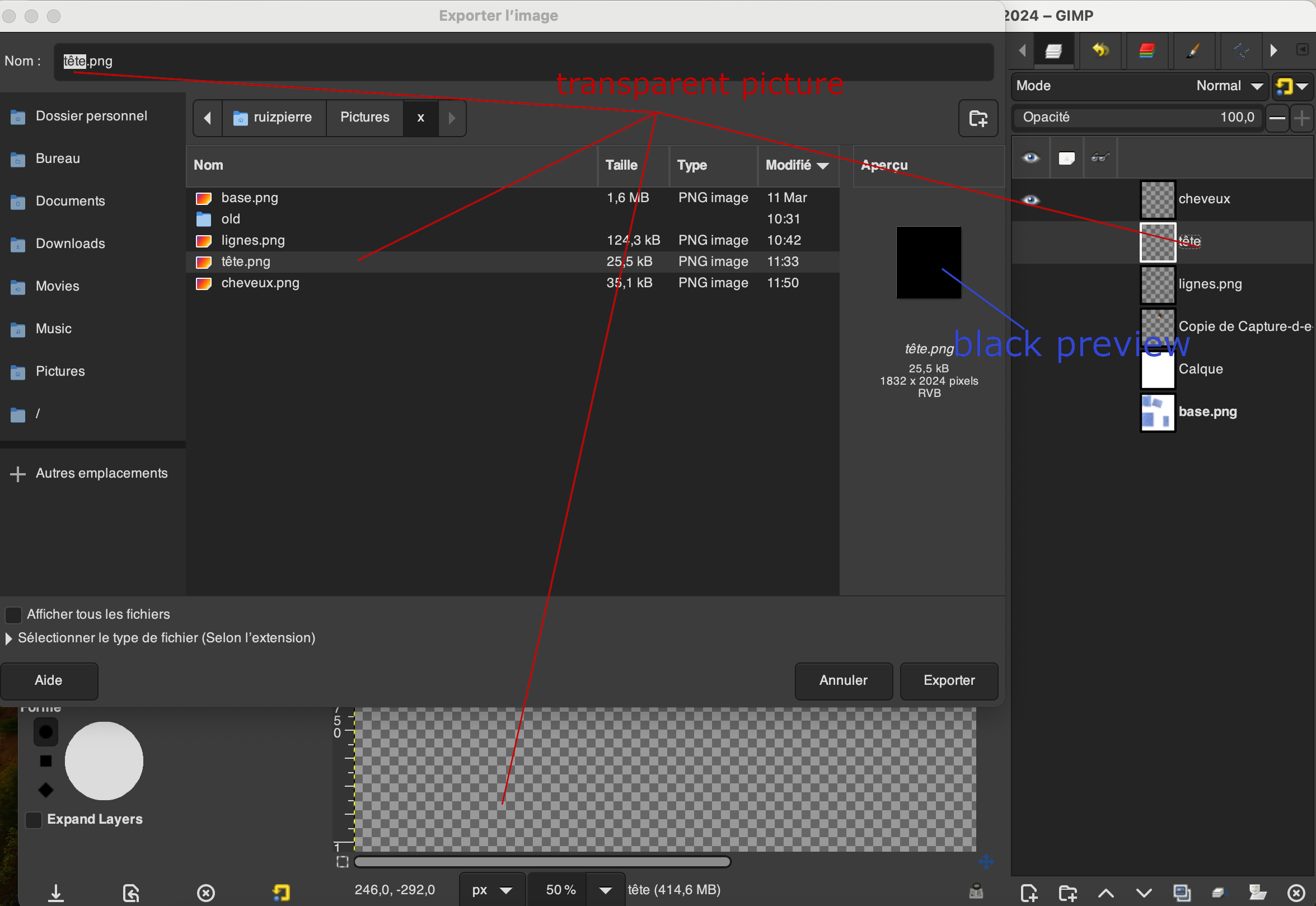Expand Sélectionner le type de fichier section

click(x=8, y=638)
